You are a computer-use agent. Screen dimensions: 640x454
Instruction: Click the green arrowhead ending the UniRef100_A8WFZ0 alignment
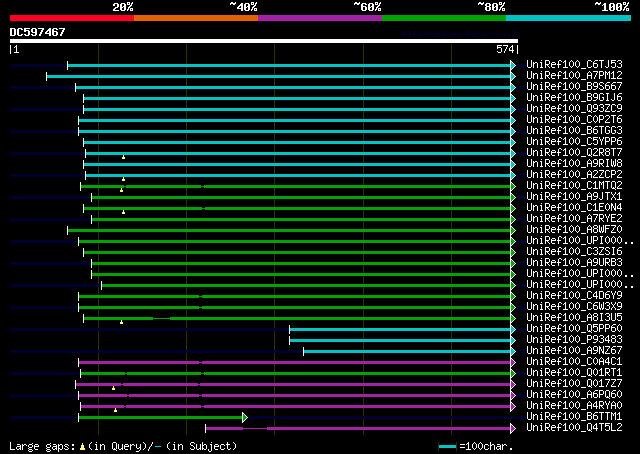[513, 231]
